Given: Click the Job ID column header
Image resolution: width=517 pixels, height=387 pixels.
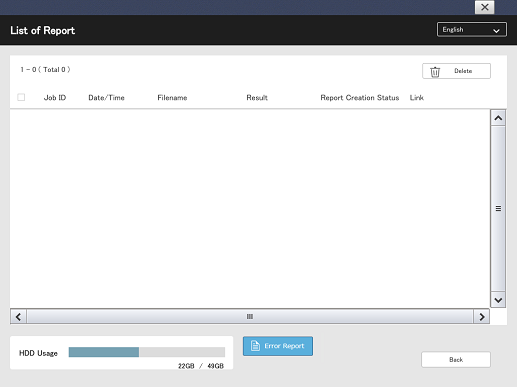Looking at the screenshot, I should [x=55, y=98].
